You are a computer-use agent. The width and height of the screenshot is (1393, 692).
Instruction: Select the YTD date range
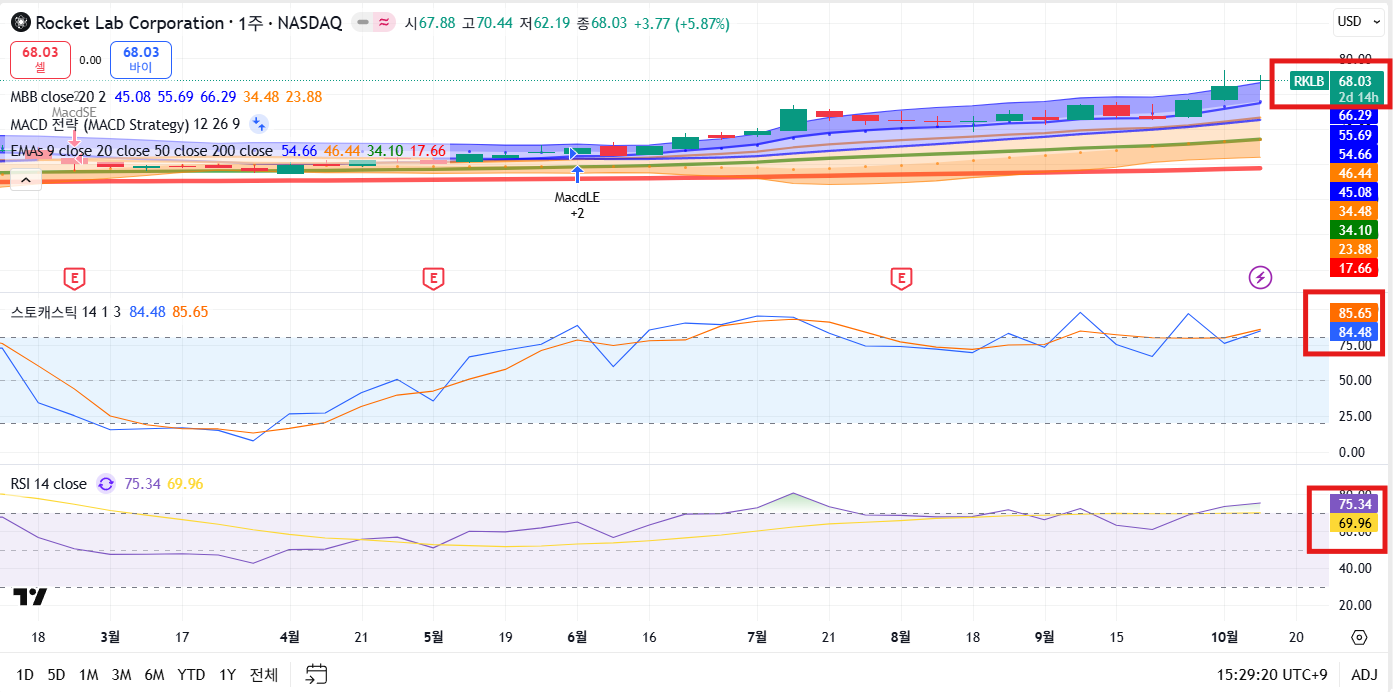[x=191, y=675]
